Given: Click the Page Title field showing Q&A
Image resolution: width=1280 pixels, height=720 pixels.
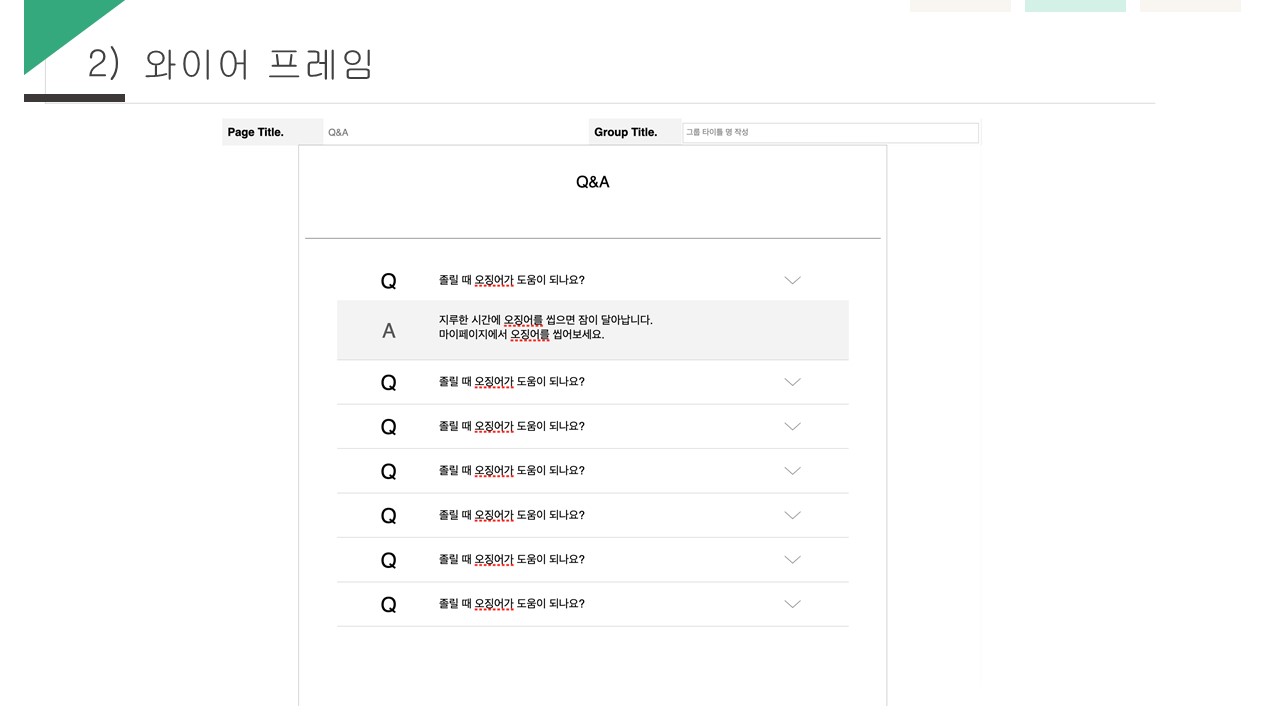Looking at the screenshot, I should (x=455, y=132).
